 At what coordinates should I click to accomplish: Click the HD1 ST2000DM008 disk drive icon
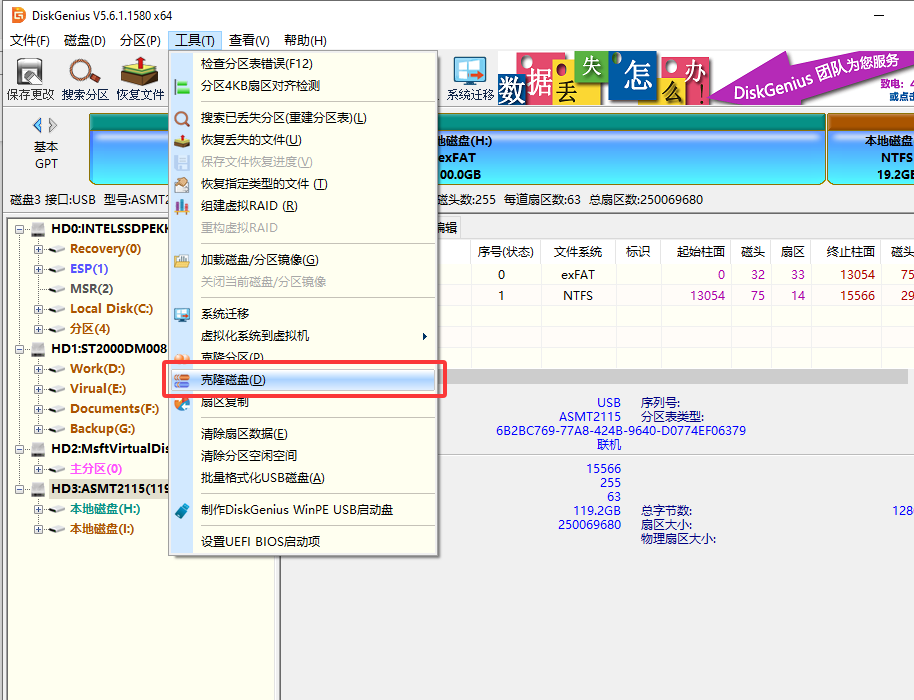(x=38, y=349)
